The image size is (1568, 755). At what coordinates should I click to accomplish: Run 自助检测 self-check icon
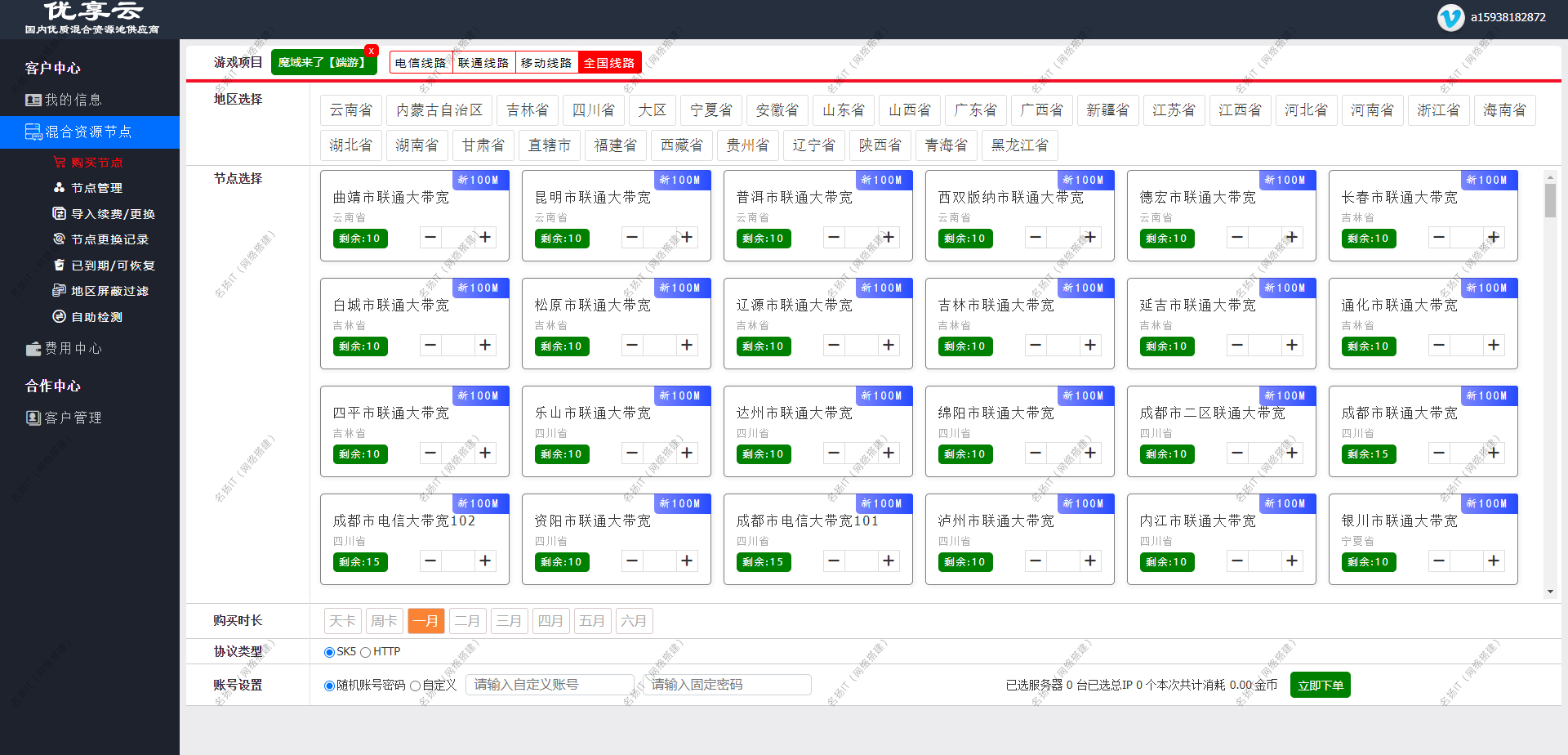coord(58,317)
